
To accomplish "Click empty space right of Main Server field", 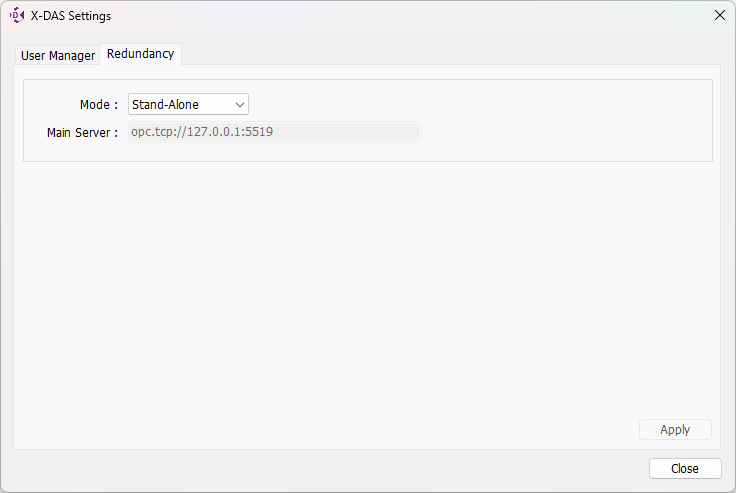I will tap(560, 132).
